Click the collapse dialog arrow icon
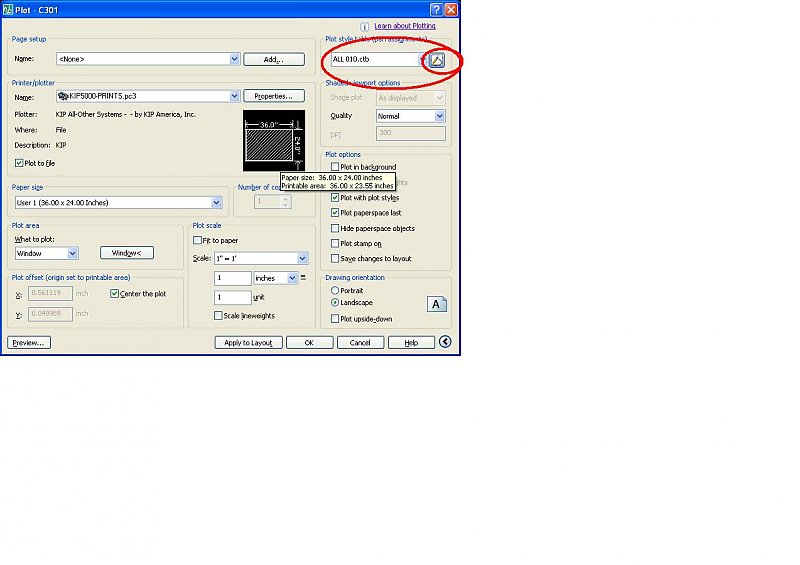This screenshot has height=565, width=800. pos(445,341)
